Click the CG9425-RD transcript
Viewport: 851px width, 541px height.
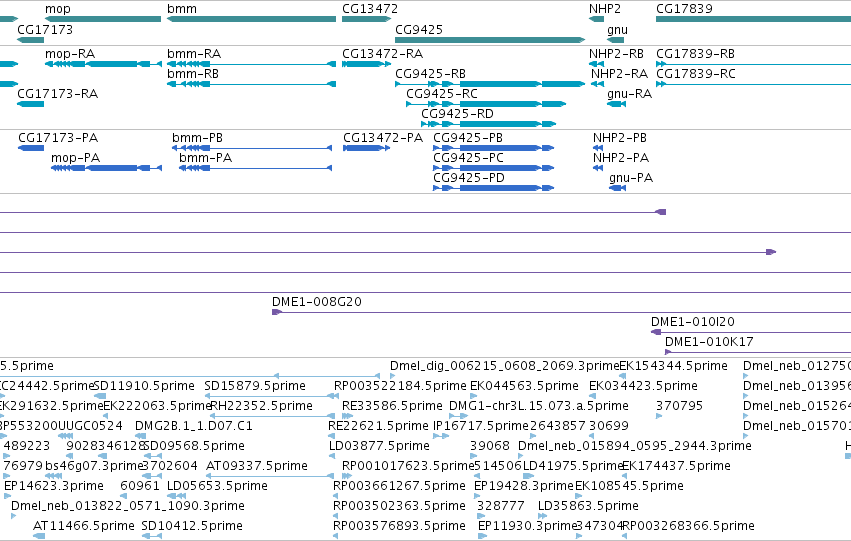tap(488, 124)
